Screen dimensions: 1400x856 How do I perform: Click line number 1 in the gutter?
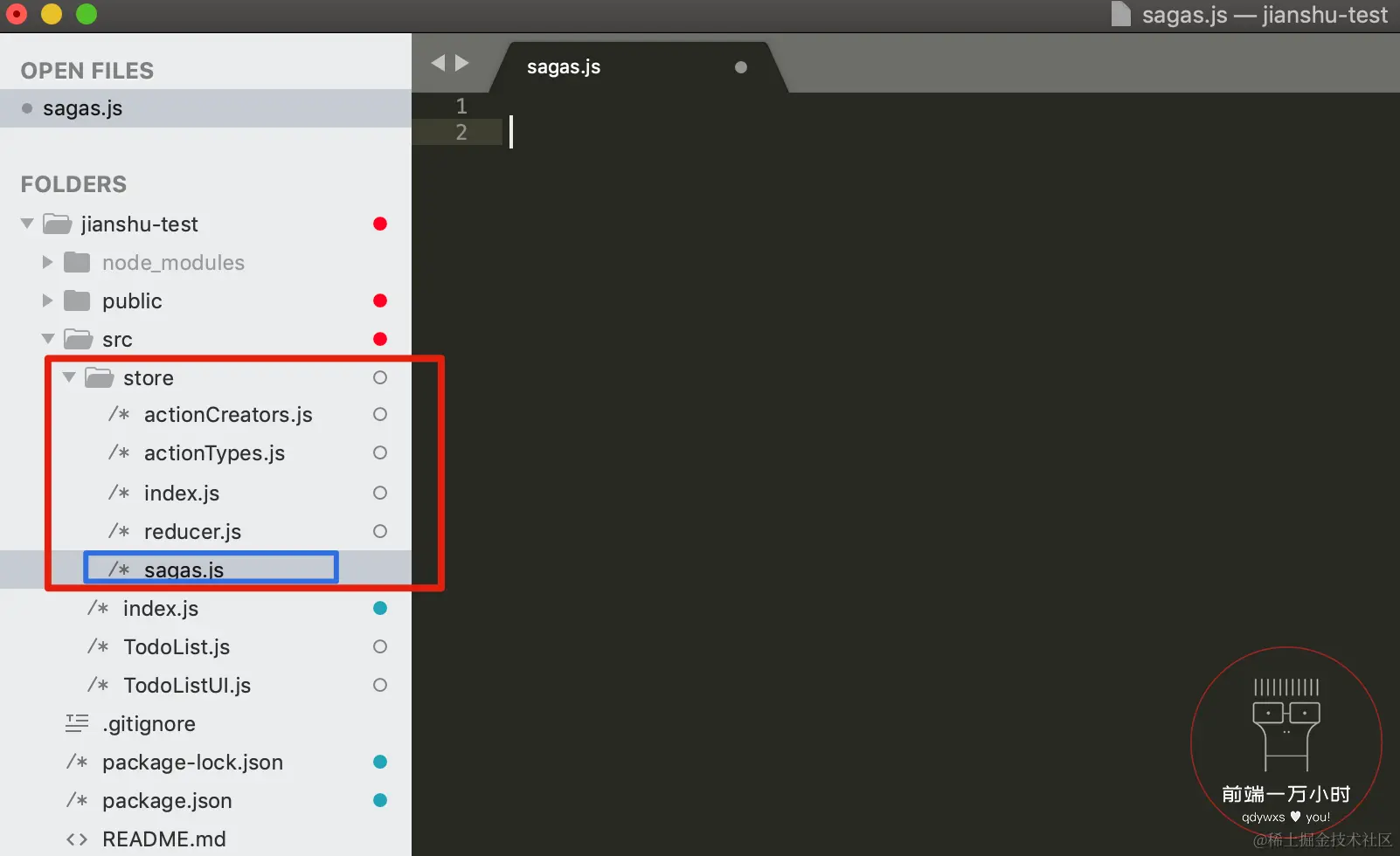point(461,107)
